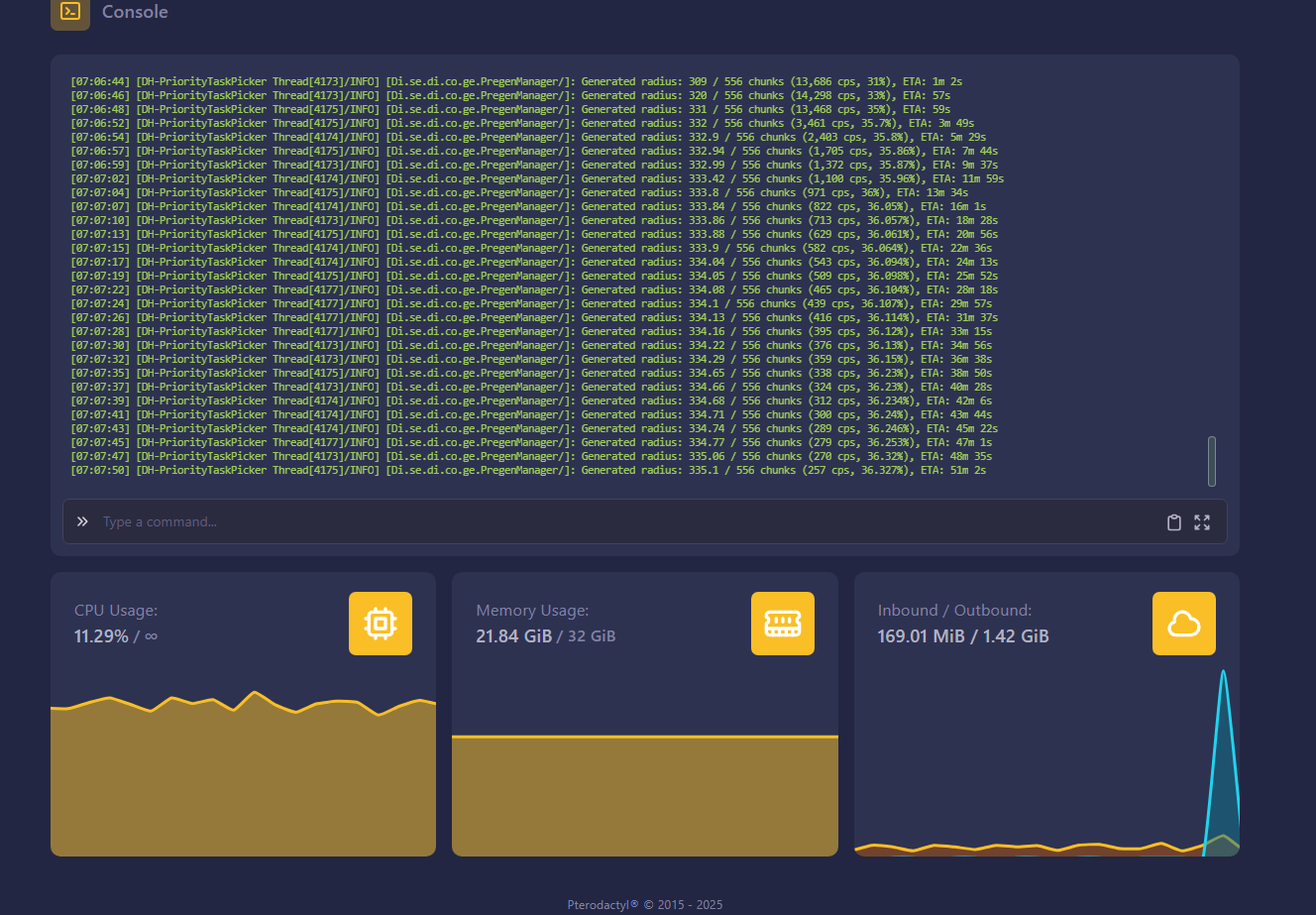Screen dimensions: 1316x915
Task: Click the Pterodactyl copyright footer link
Action: click(x=645, y=905)
